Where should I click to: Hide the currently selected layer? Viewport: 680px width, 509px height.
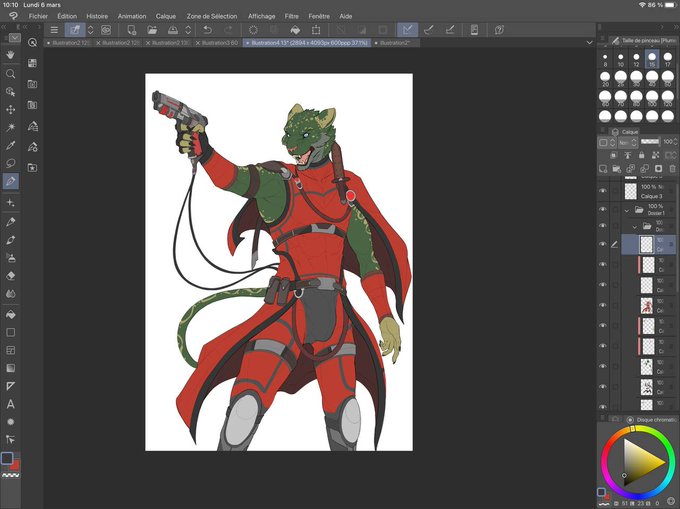602,244
